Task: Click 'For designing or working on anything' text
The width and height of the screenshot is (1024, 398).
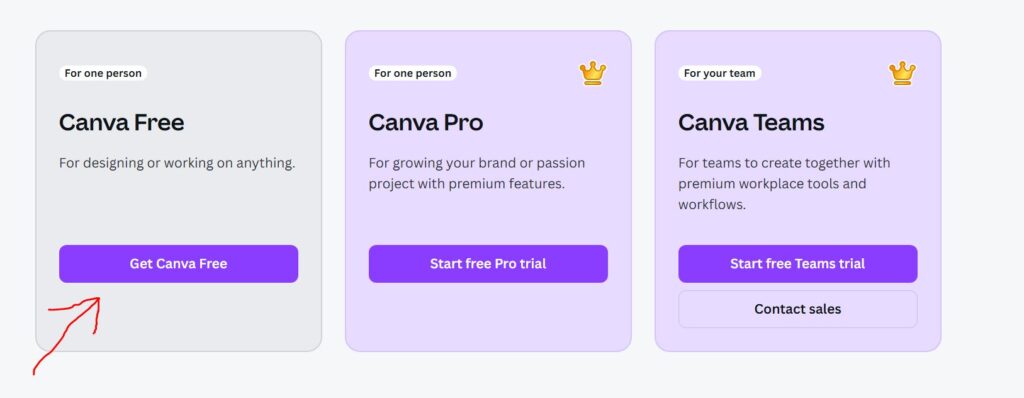Action: click(177, 163)
